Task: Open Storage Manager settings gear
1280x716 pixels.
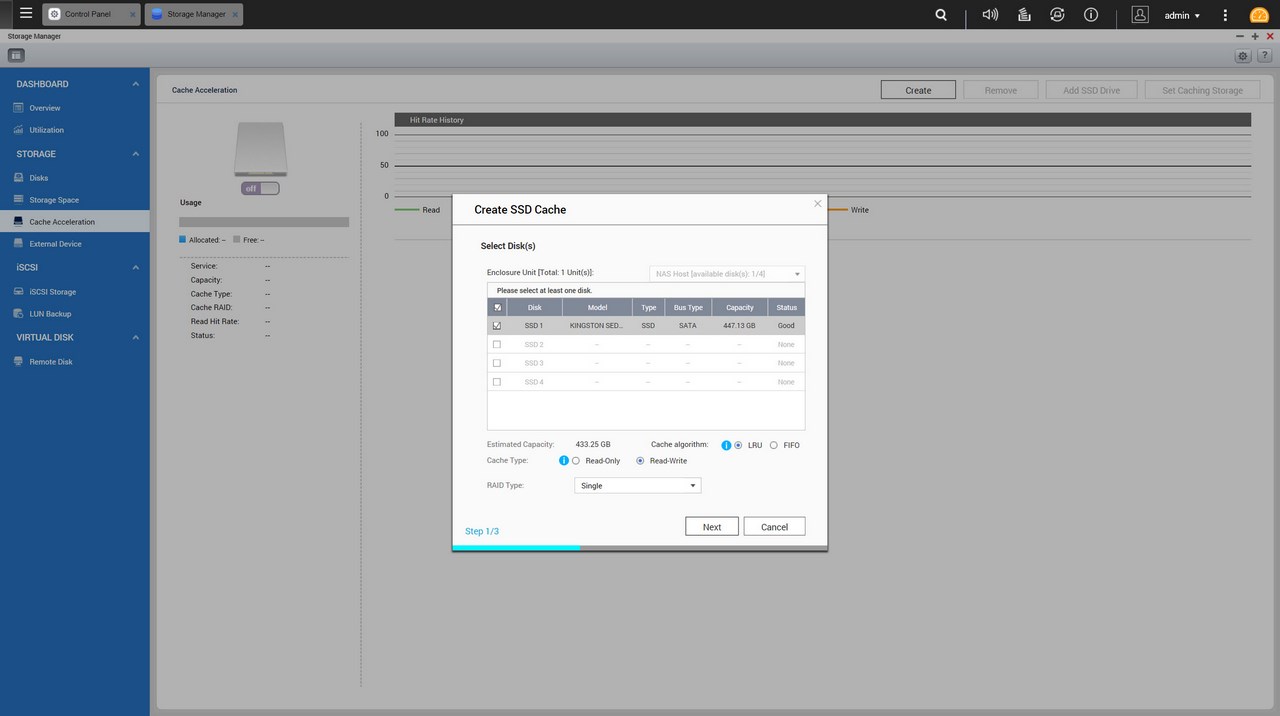Action: point(1243,56)
